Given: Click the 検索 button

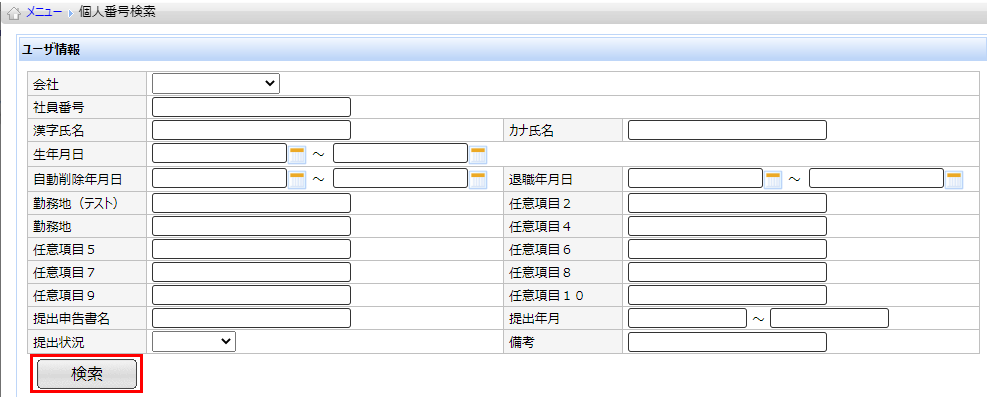Looking at the screenshot, I should (x=87, y=374).
